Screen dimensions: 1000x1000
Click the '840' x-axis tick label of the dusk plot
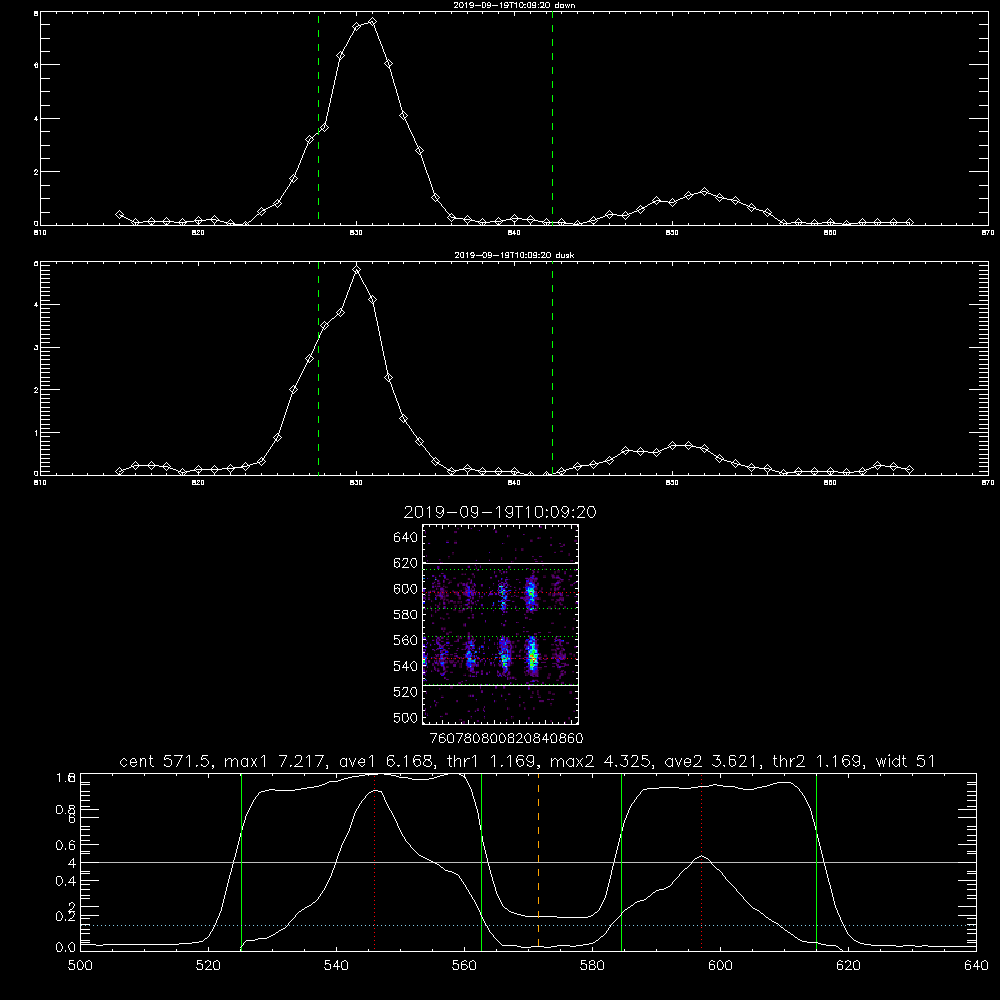[x=514, y=483]
